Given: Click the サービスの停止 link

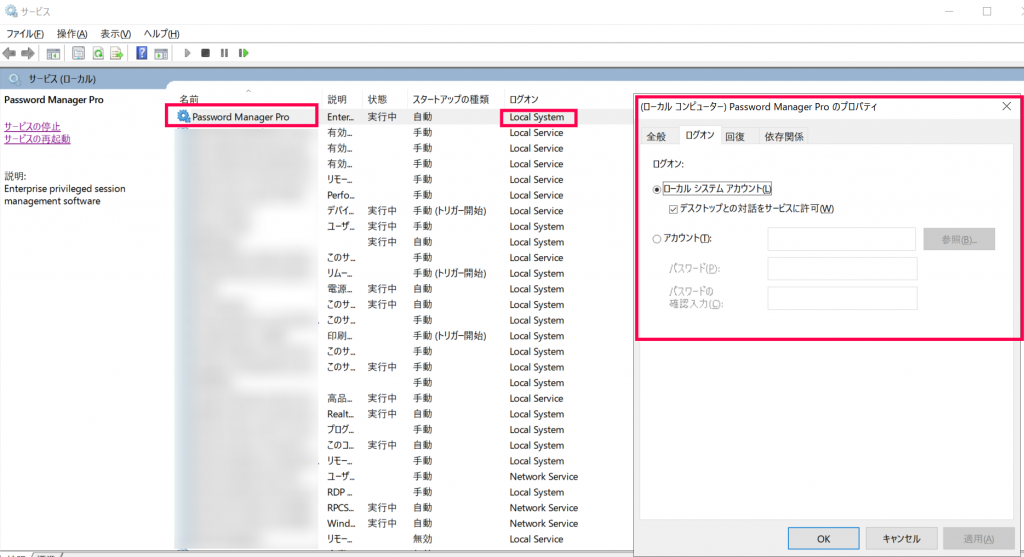Looking at the screenshot, I should pos(32,126).
